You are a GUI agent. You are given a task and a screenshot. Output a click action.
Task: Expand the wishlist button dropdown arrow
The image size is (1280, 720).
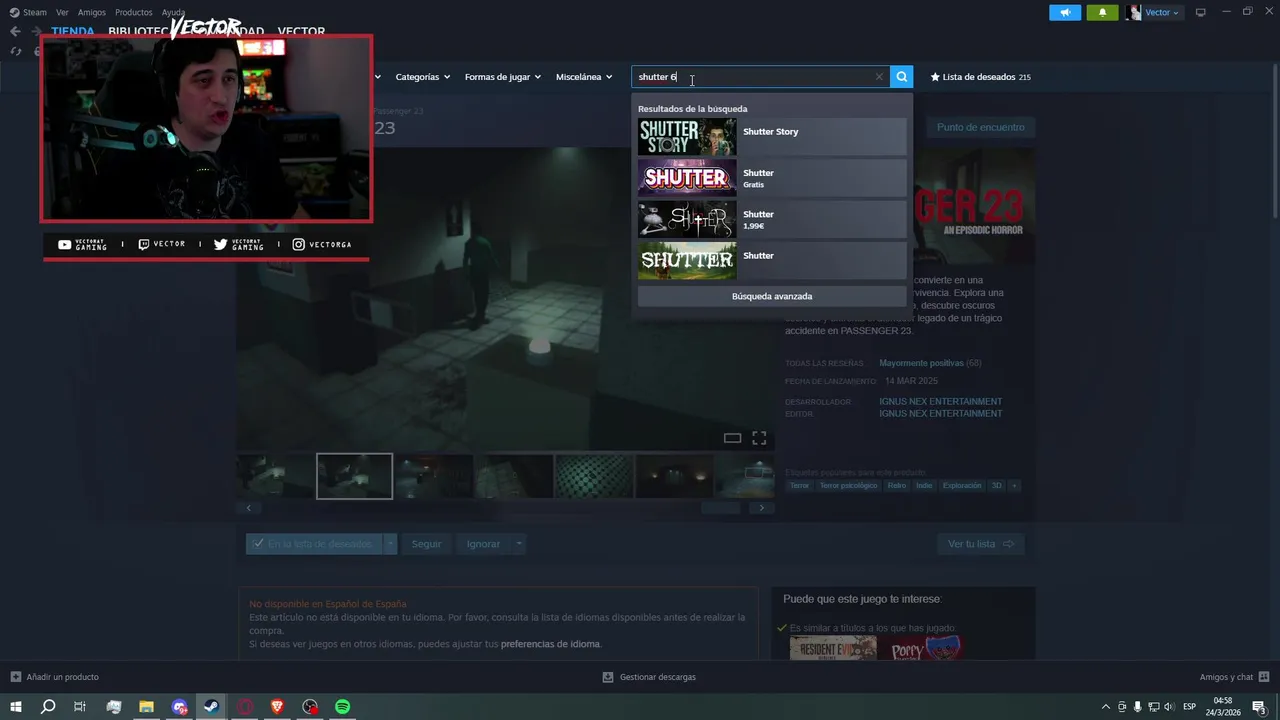coord(390,544)
